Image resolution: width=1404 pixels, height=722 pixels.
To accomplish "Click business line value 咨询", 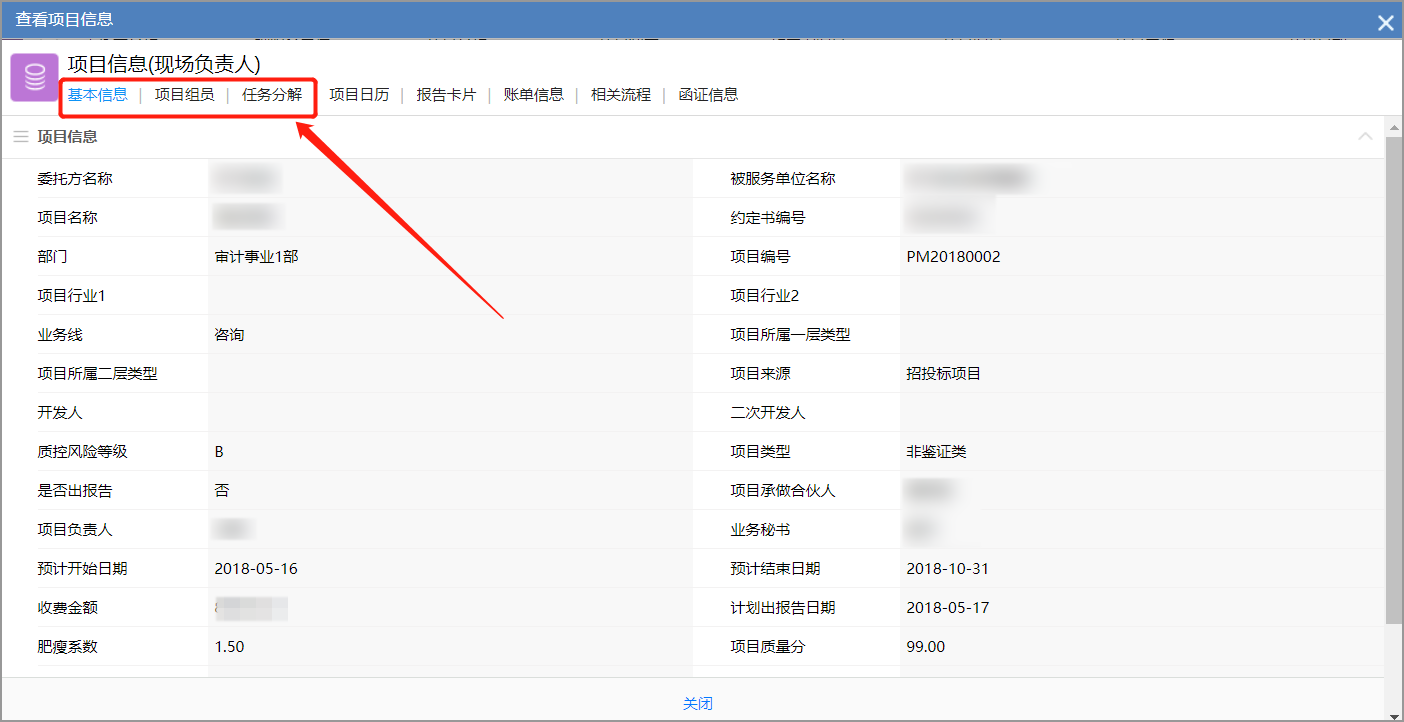I will tap(229, 335).
